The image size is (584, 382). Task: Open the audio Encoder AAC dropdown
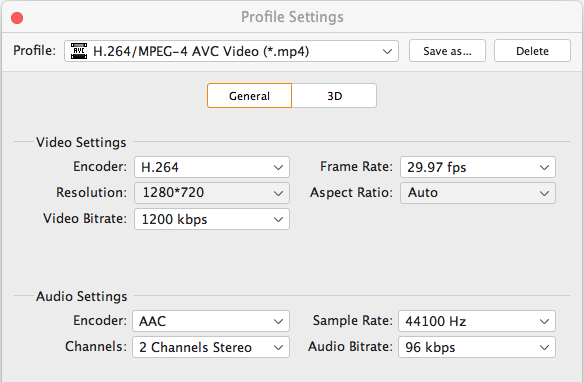(211, 321)
